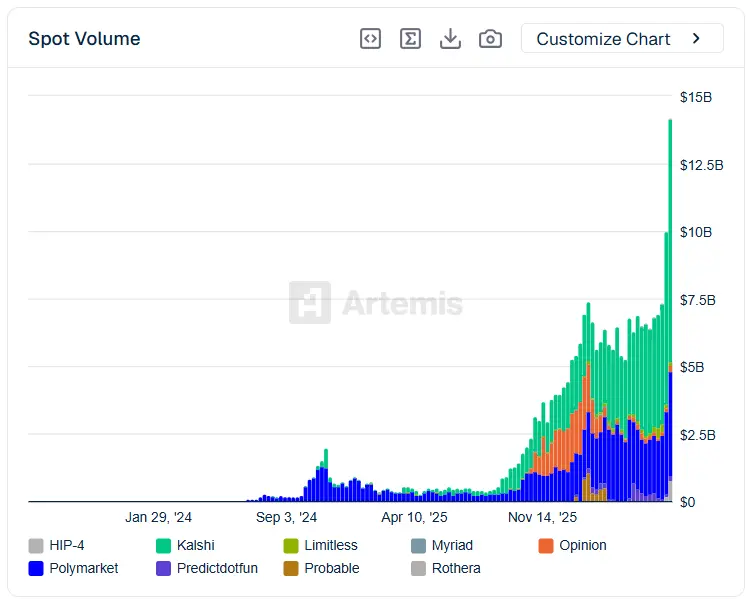Click the Spot Volume chart title
The width and height of the screenshot is (746, 602).
84,39
